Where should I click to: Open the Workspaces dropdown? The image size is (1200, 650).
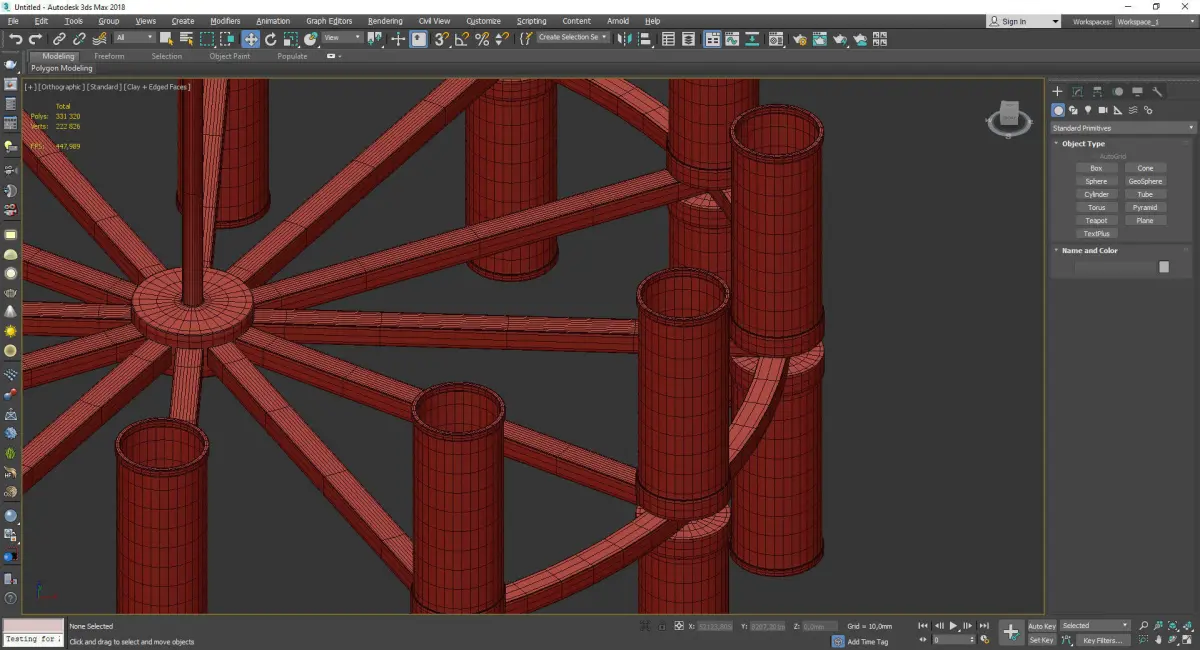(1155, 21)
